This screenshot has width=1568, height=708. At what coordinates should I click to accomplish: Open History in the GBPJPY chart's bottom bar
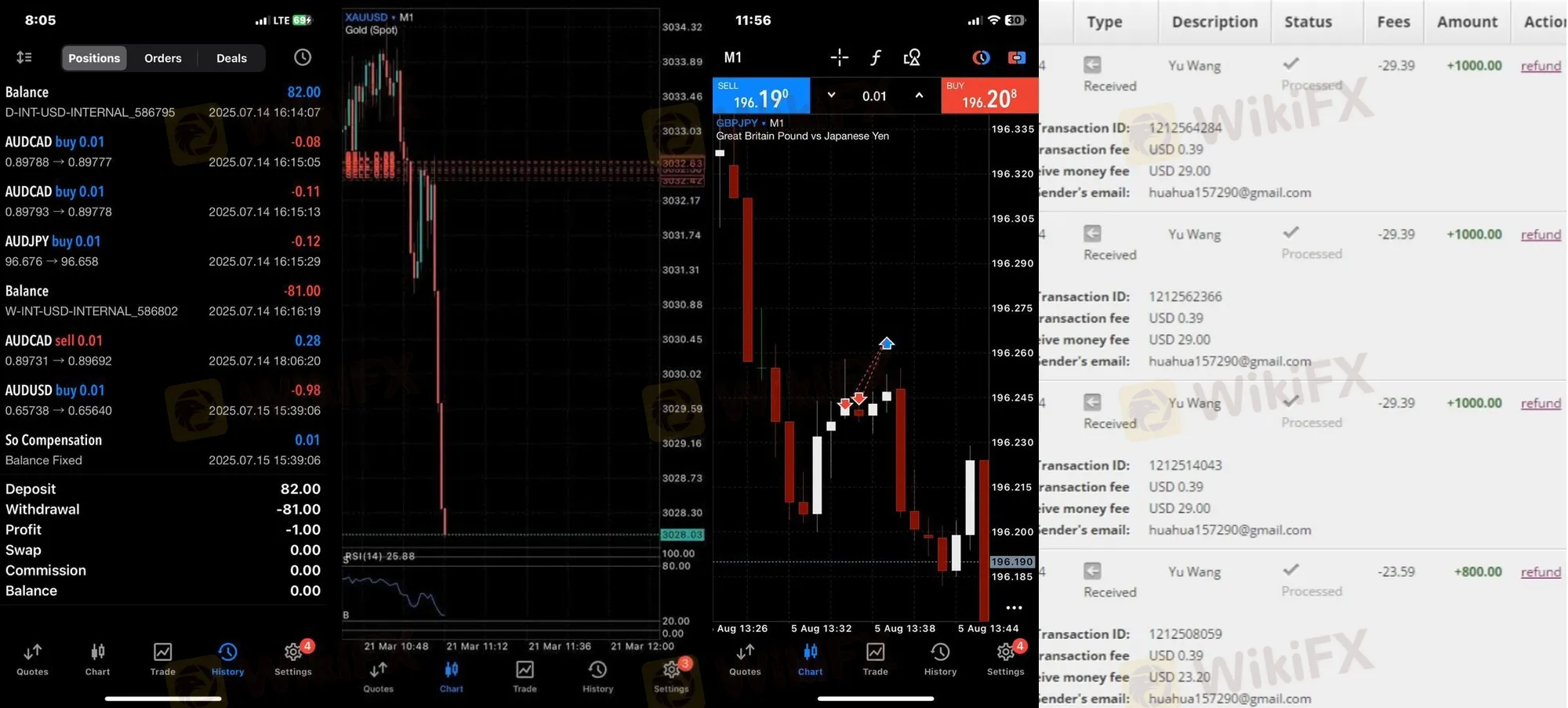click(x=940, y=659)
